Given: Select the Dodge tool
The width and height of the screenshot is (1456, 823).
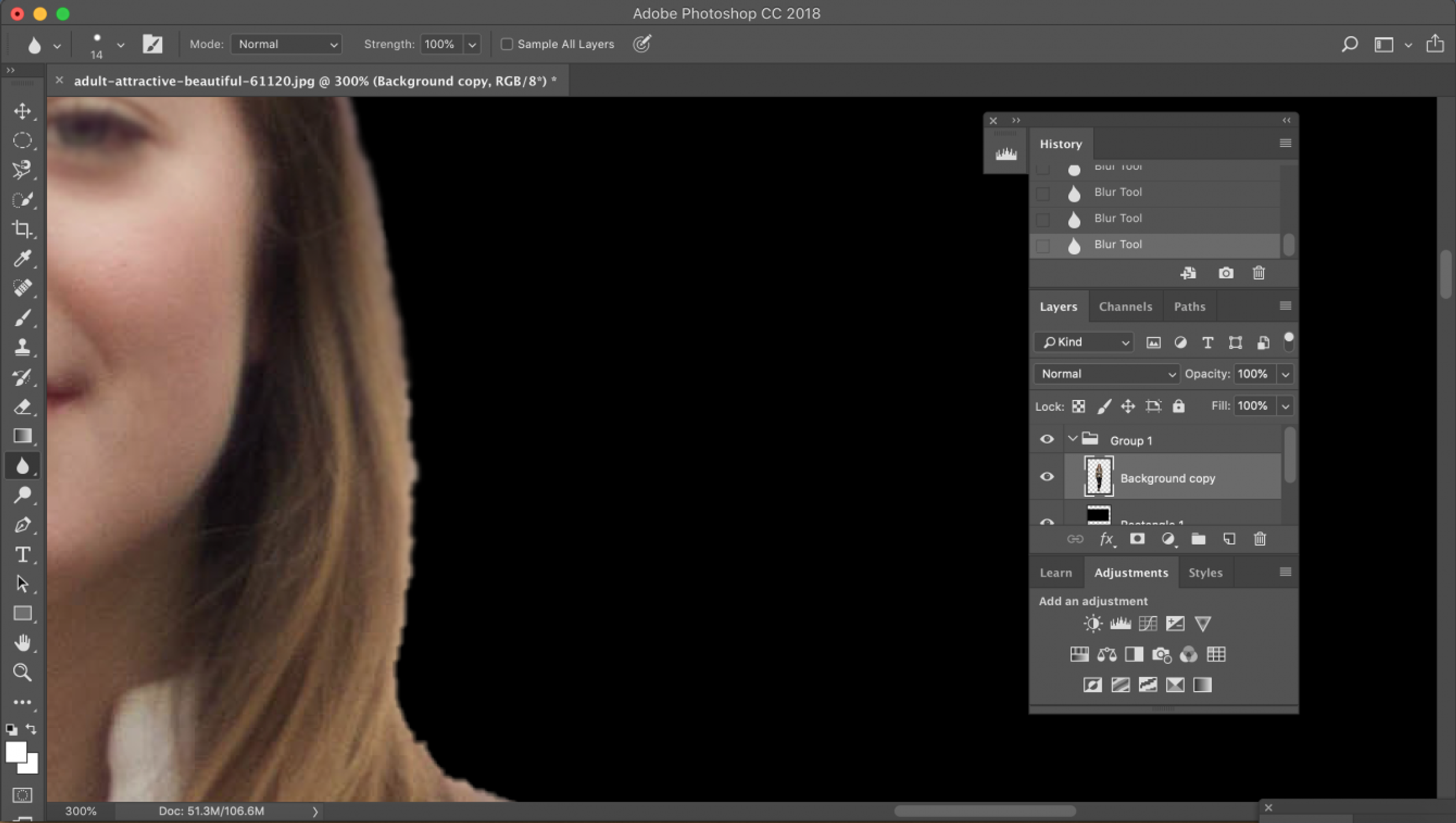Looking at the screenshot, I should click(x=22, y=496).
